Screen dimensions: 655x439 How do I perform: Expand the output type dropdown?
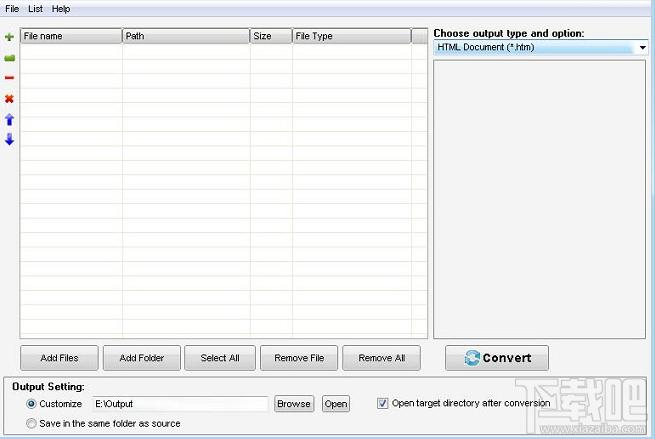641,48
